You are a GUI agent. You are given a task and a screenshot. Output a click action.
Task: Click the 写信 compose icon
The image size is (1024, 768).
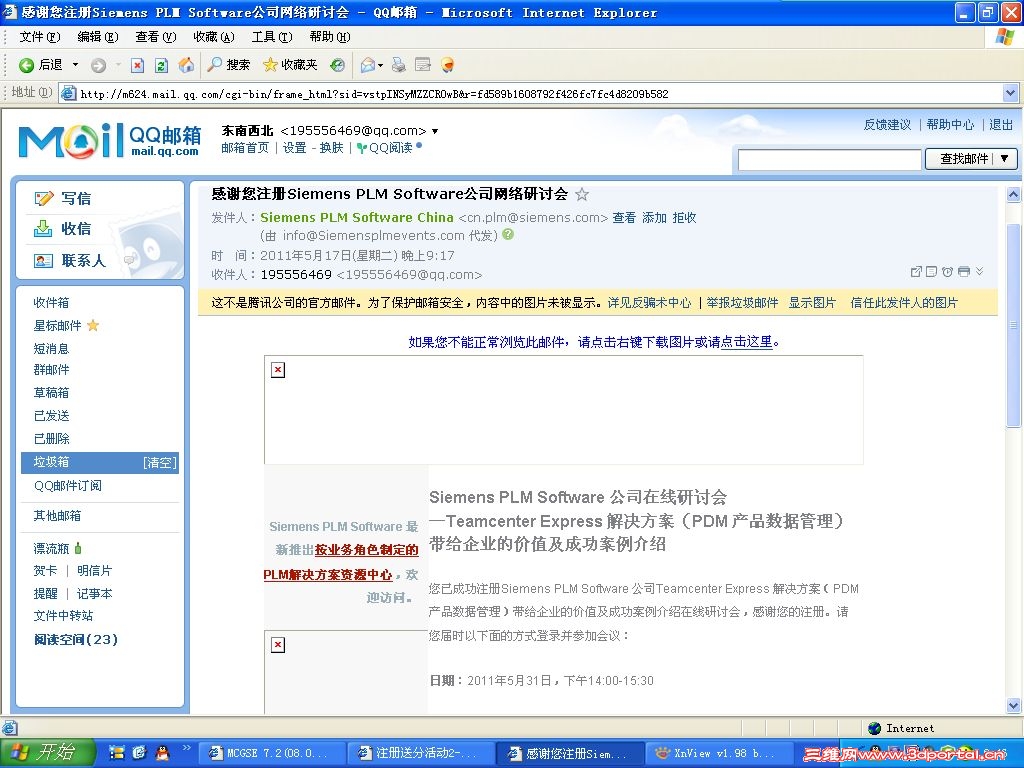point(44,199)
